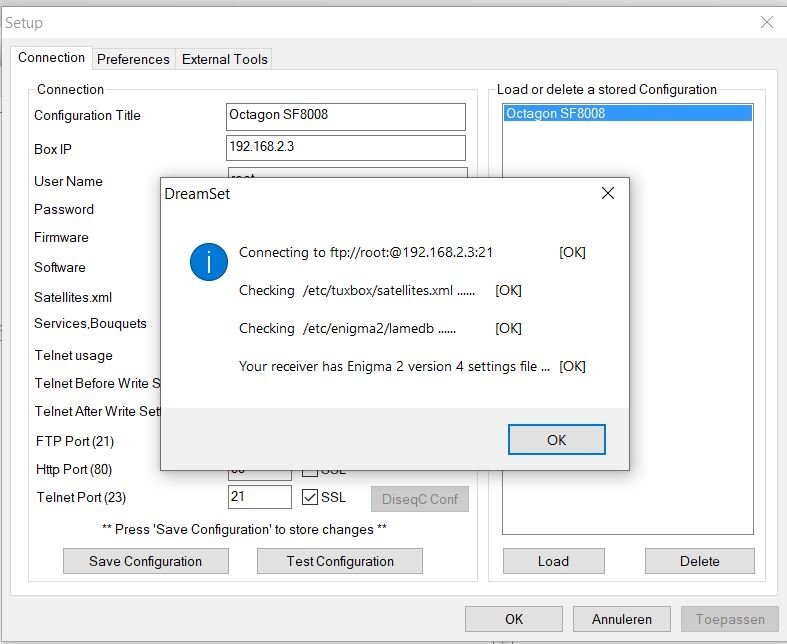This screenshot has width=787, height=644.
Task: Click the Box IP input field
Action: click(x=346, y=148)
